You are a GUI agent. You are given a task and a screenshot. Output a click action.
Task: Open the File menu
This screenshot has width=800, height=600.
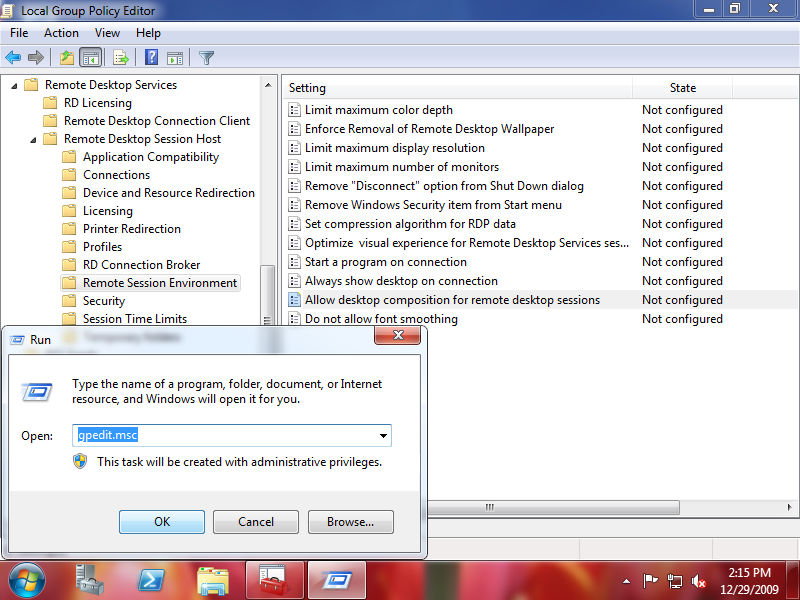(x=19, y=33)
